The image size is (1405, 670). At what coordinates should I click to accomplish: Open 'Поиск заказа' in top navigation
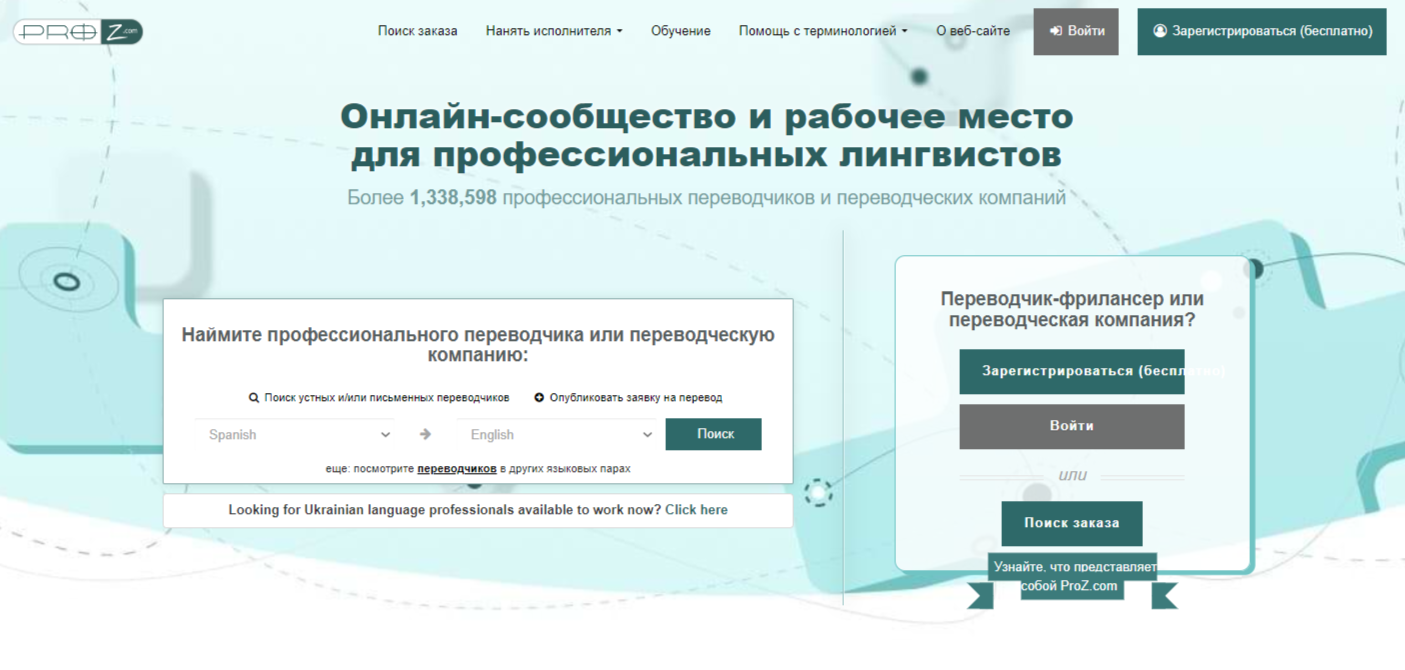417,31
